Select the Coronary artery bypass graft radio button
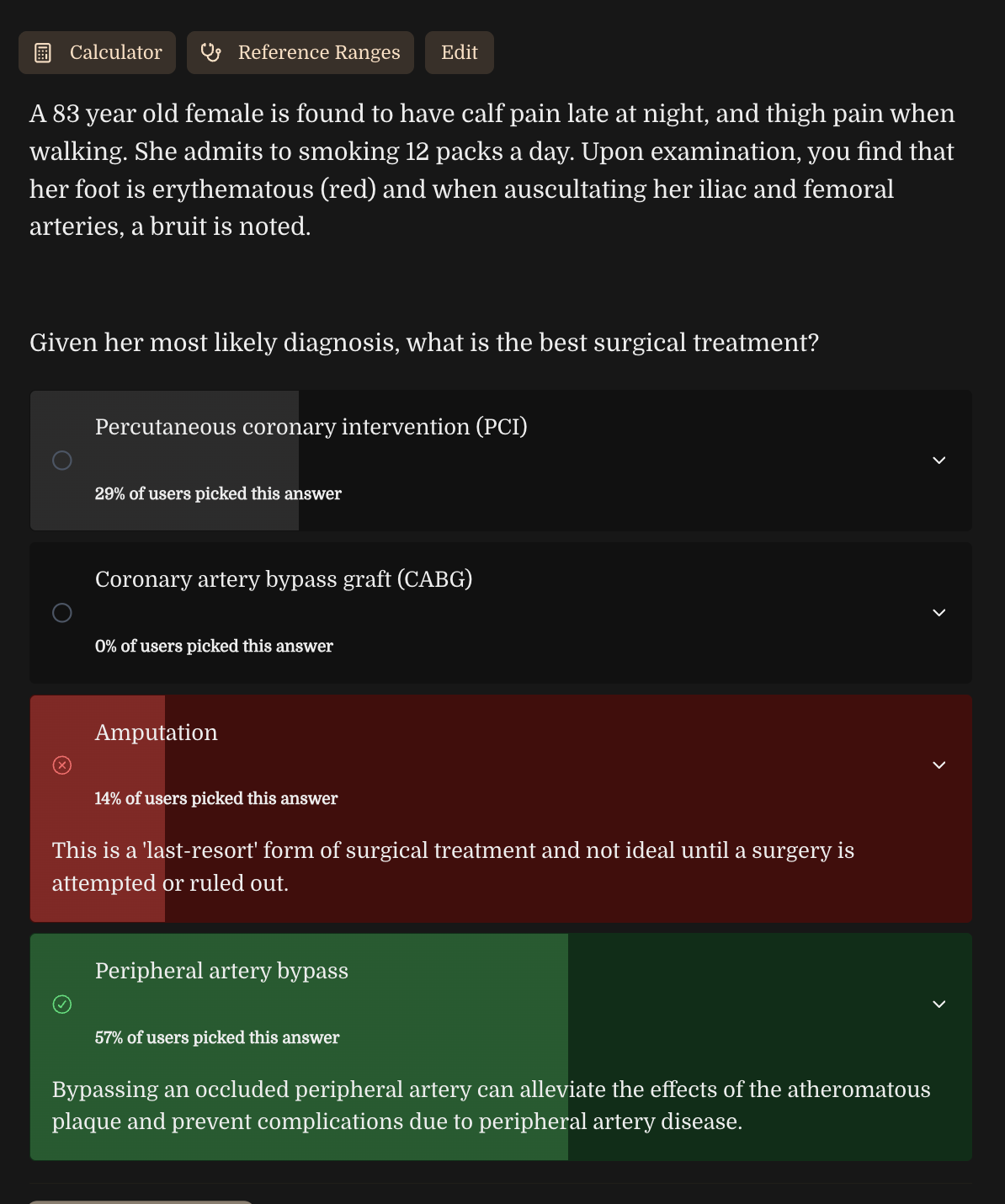Image resolution: width=1005 pixels, height=1204 pixels. (62, 613)
